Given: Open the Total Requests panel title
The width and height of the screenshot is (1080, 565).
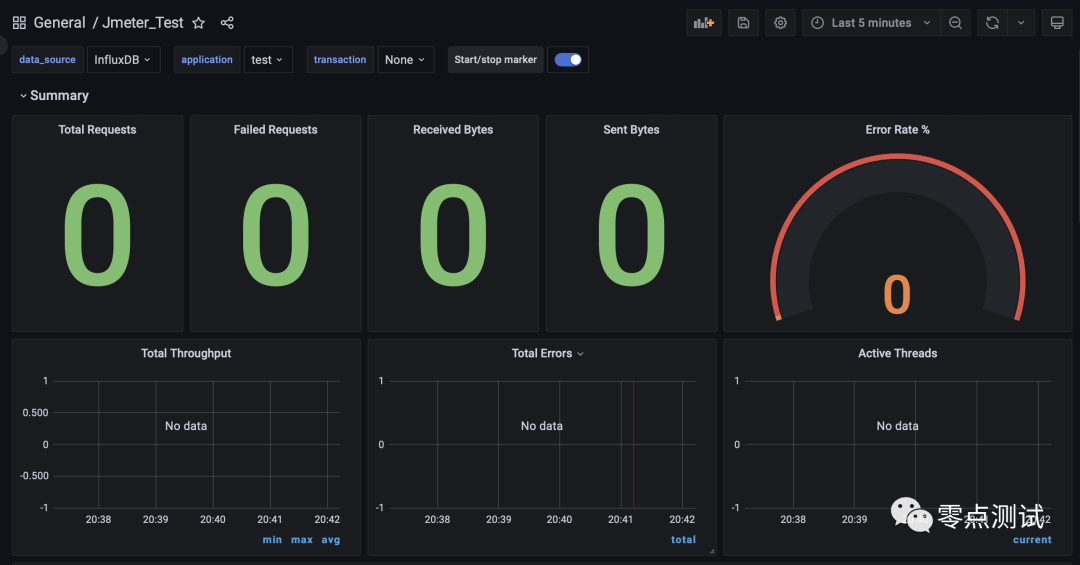Looking at the screenshot, I should (x=97, y=130).
